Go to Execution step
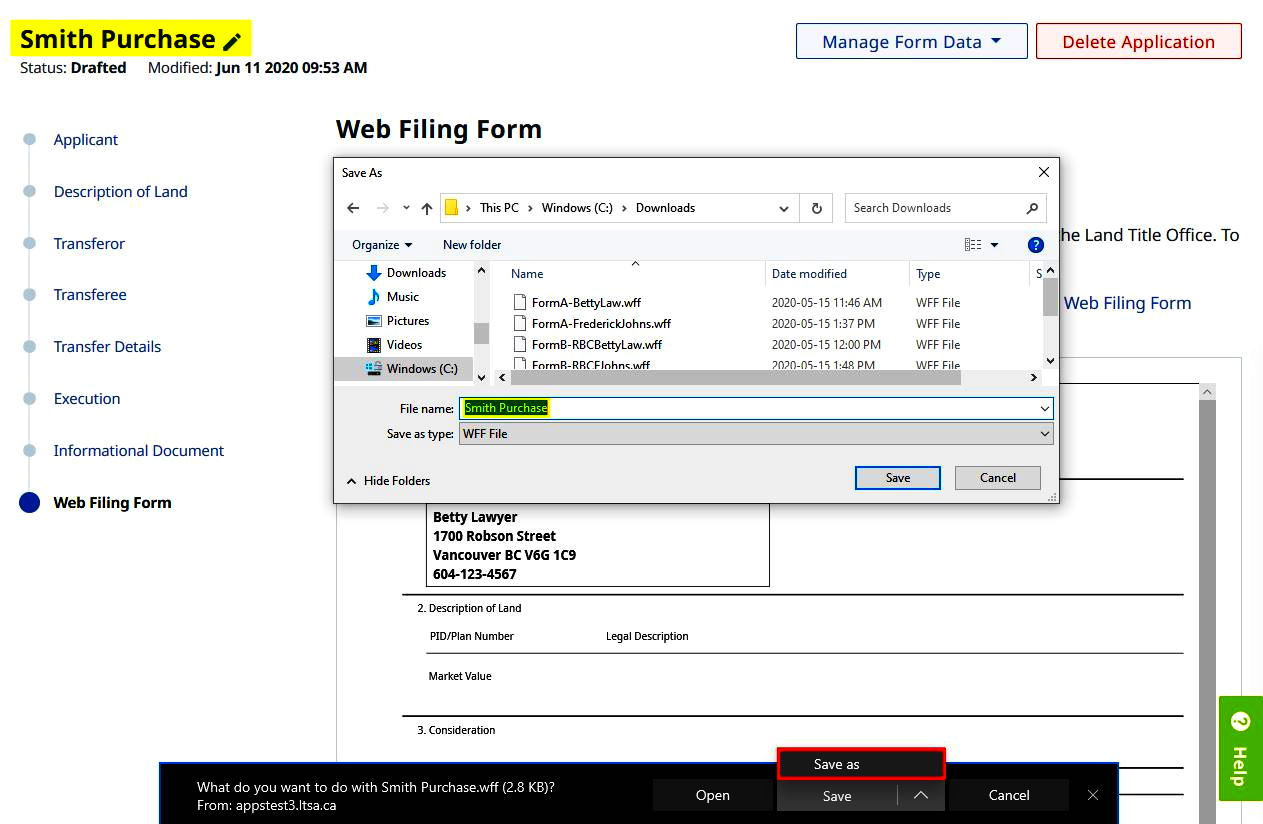 tap(87, 399)
